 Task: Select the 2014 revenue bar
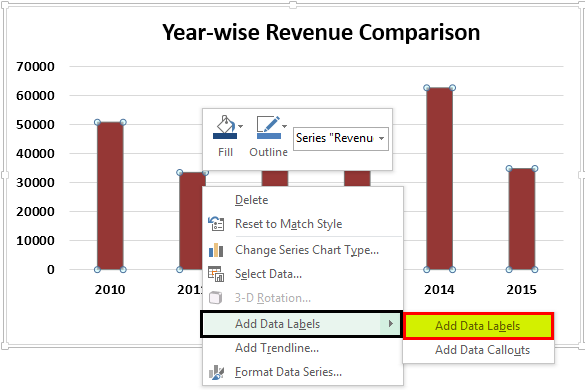[x=439, y=179]
